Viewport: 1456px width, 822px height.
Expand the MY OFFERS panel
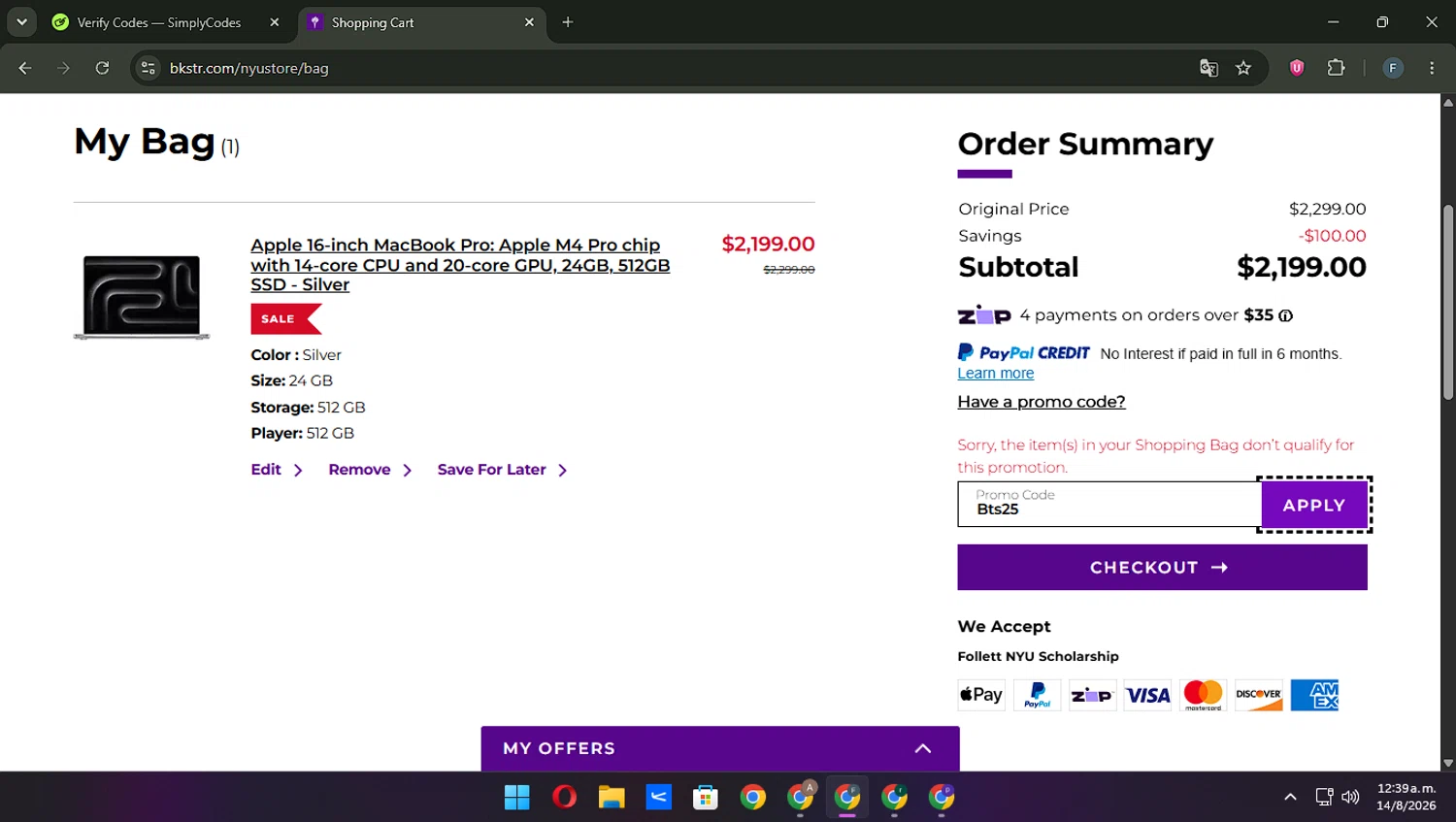pyautogui.click(x=720, y=748)
